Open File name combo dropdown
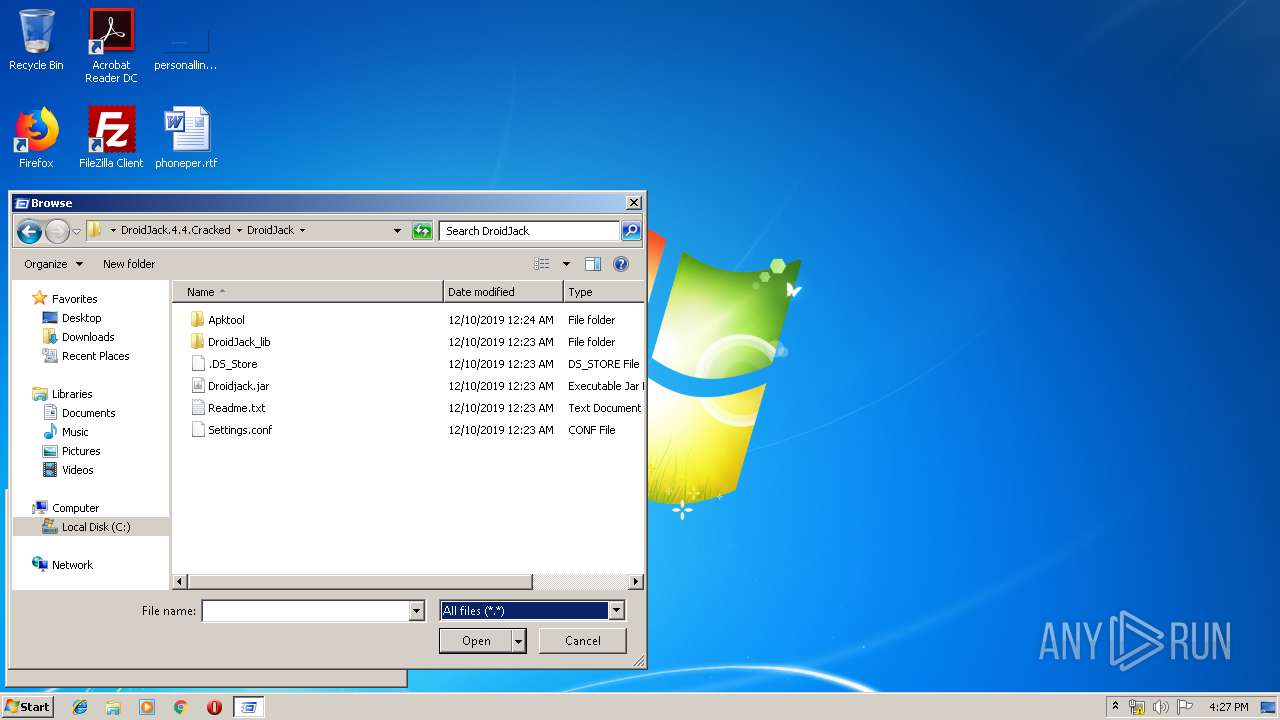Image resolution: width=1280 pixels, height=720 pixels. tap(417, 611)
